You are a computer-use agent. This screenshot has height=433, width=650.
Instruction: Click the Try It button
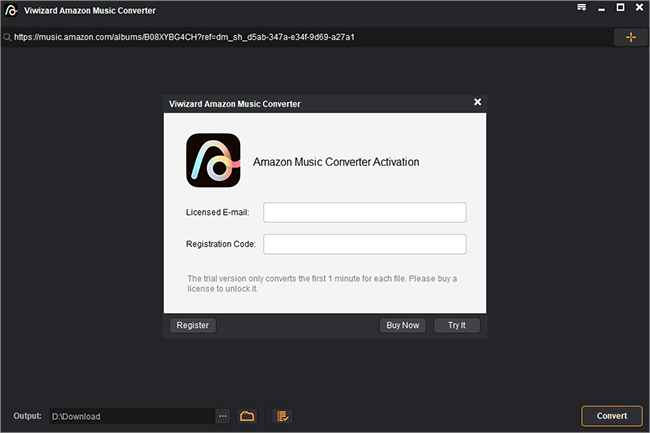tap(457, 325)
